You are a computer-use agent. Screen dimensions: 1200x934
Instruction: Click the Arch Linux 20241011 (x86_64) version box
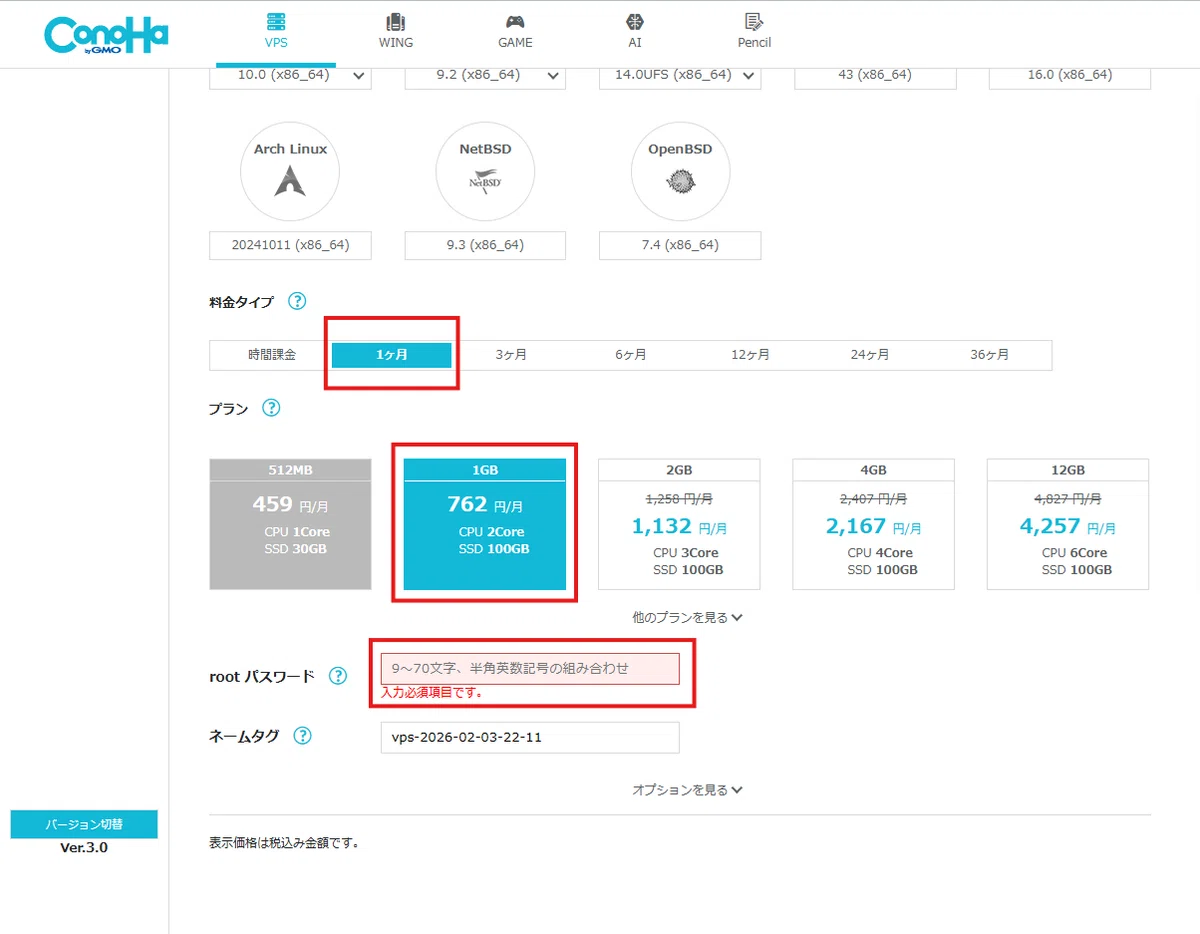[x=290, y=245]
